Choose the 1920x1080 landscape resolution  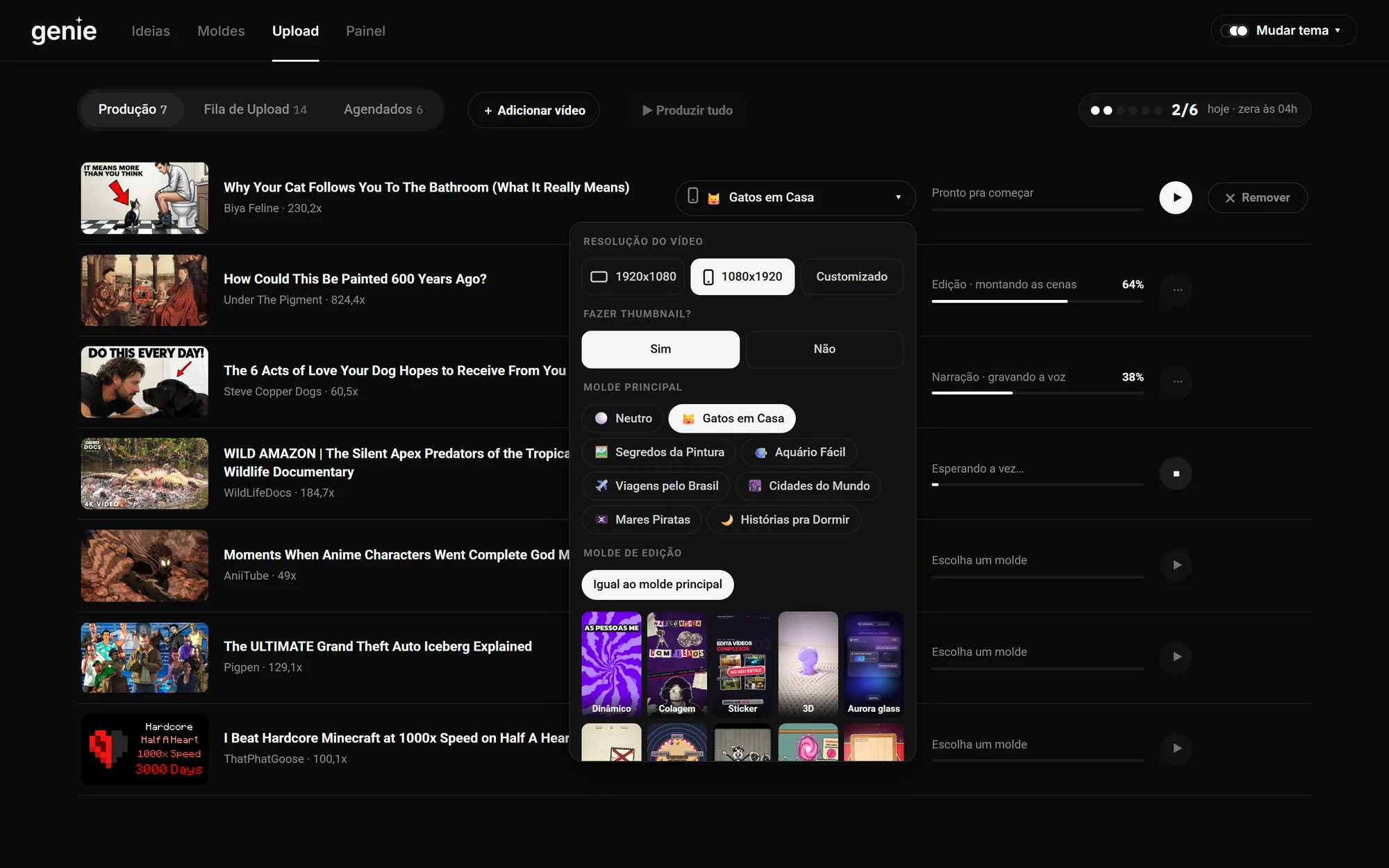[x=633, y=276]
